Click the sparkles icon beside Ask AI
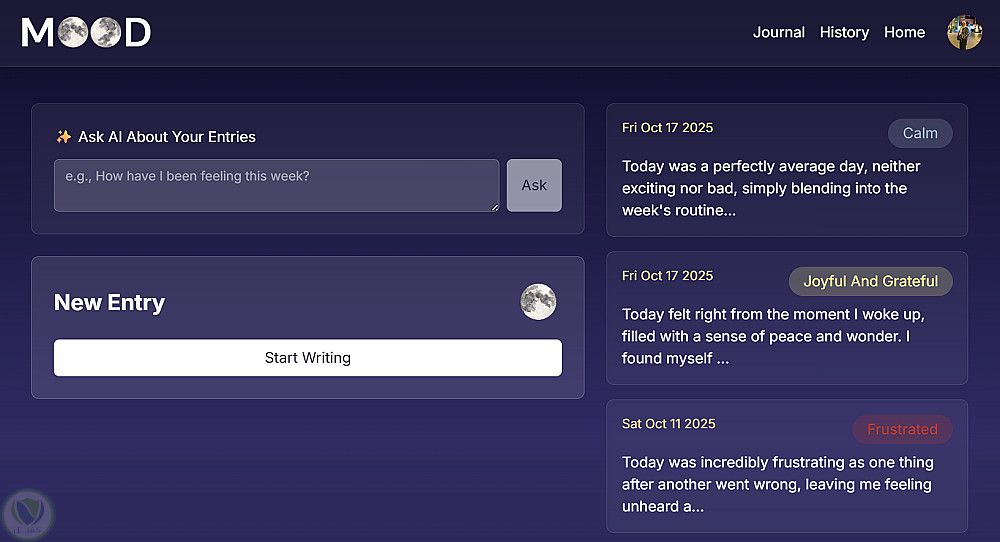The width and height of the screenshot is (1000, 542). pos(64,137)
